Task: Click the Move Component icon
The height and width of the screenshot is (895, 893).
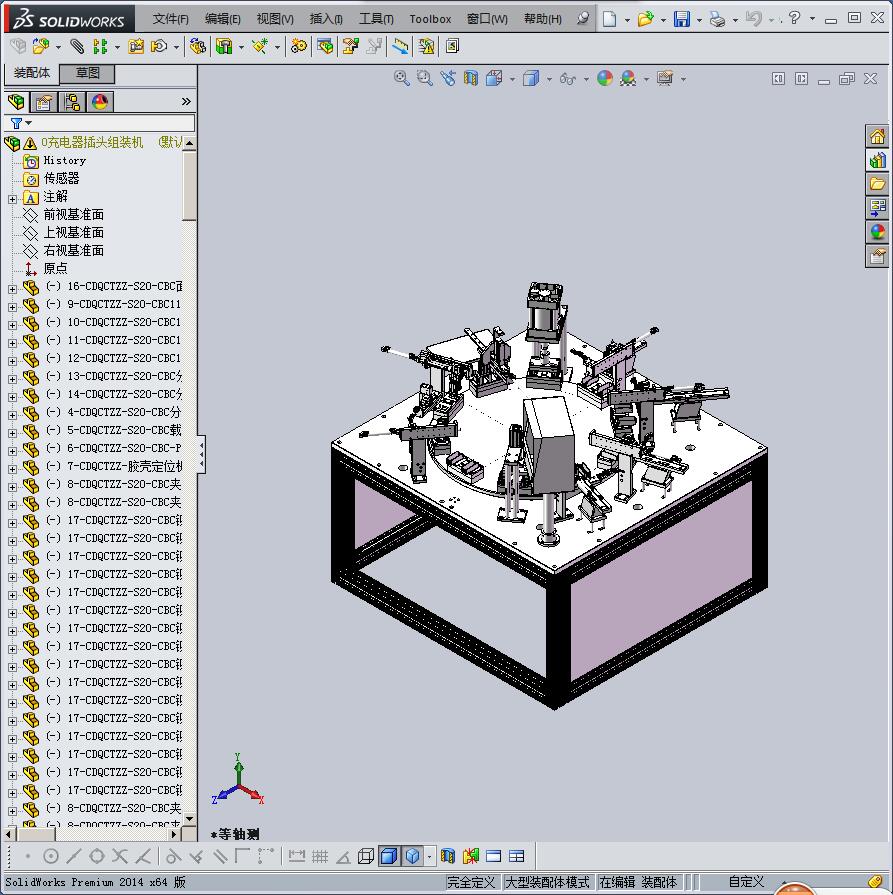Action: tap(198, 46)
